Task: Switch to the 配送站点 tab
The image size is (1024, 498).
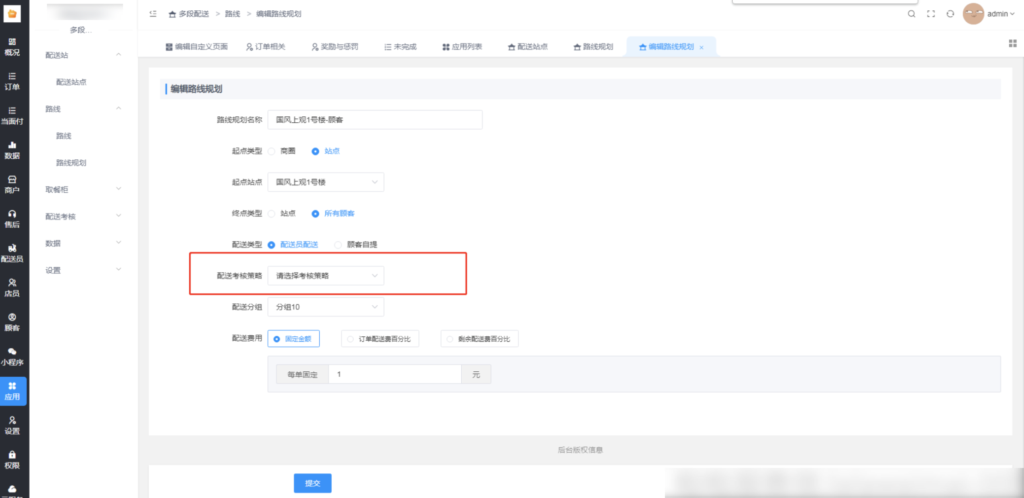Action: click(528, 47)
